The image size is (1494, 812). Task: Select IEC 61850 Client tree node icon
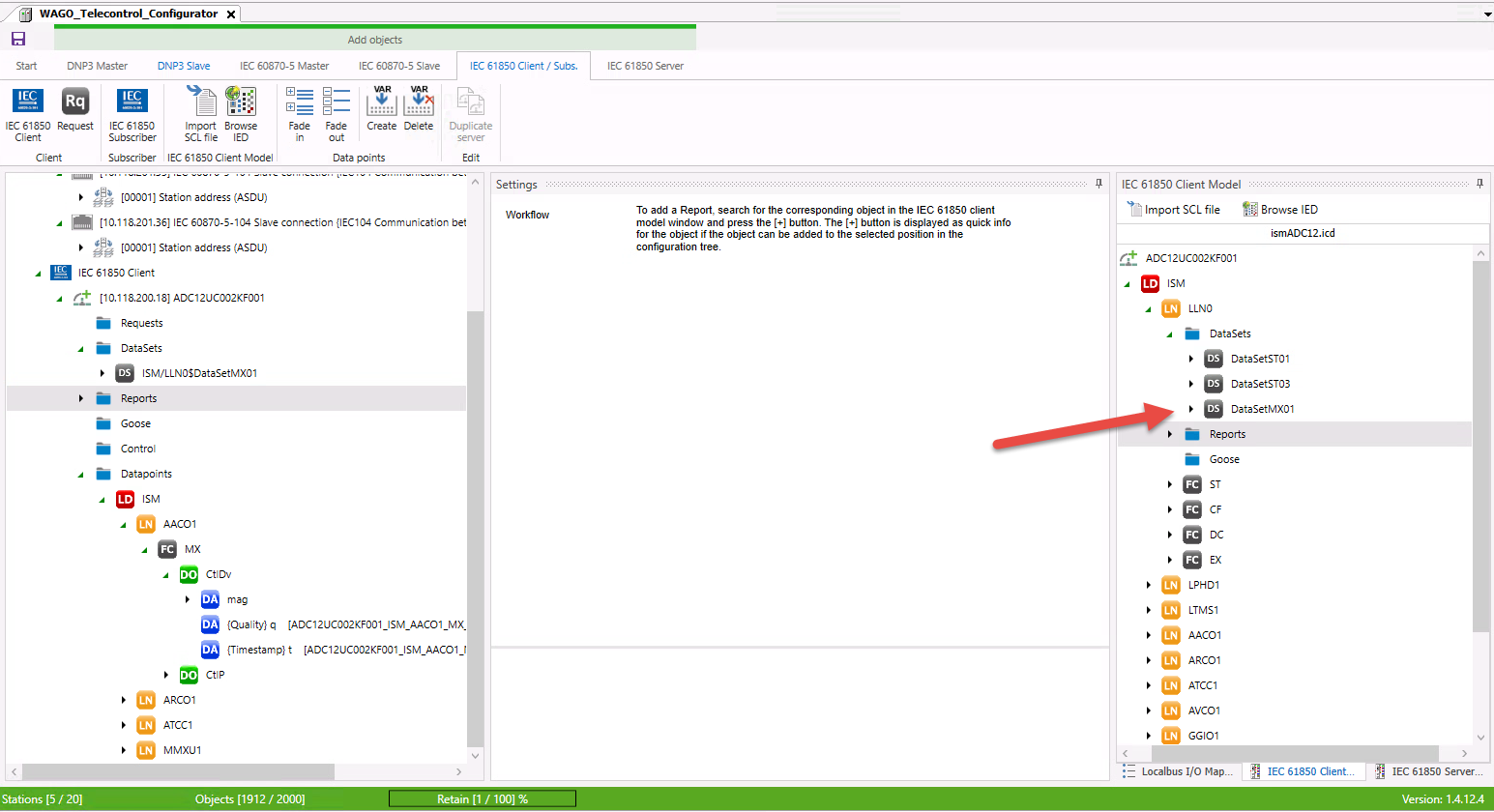pos(61,273)
